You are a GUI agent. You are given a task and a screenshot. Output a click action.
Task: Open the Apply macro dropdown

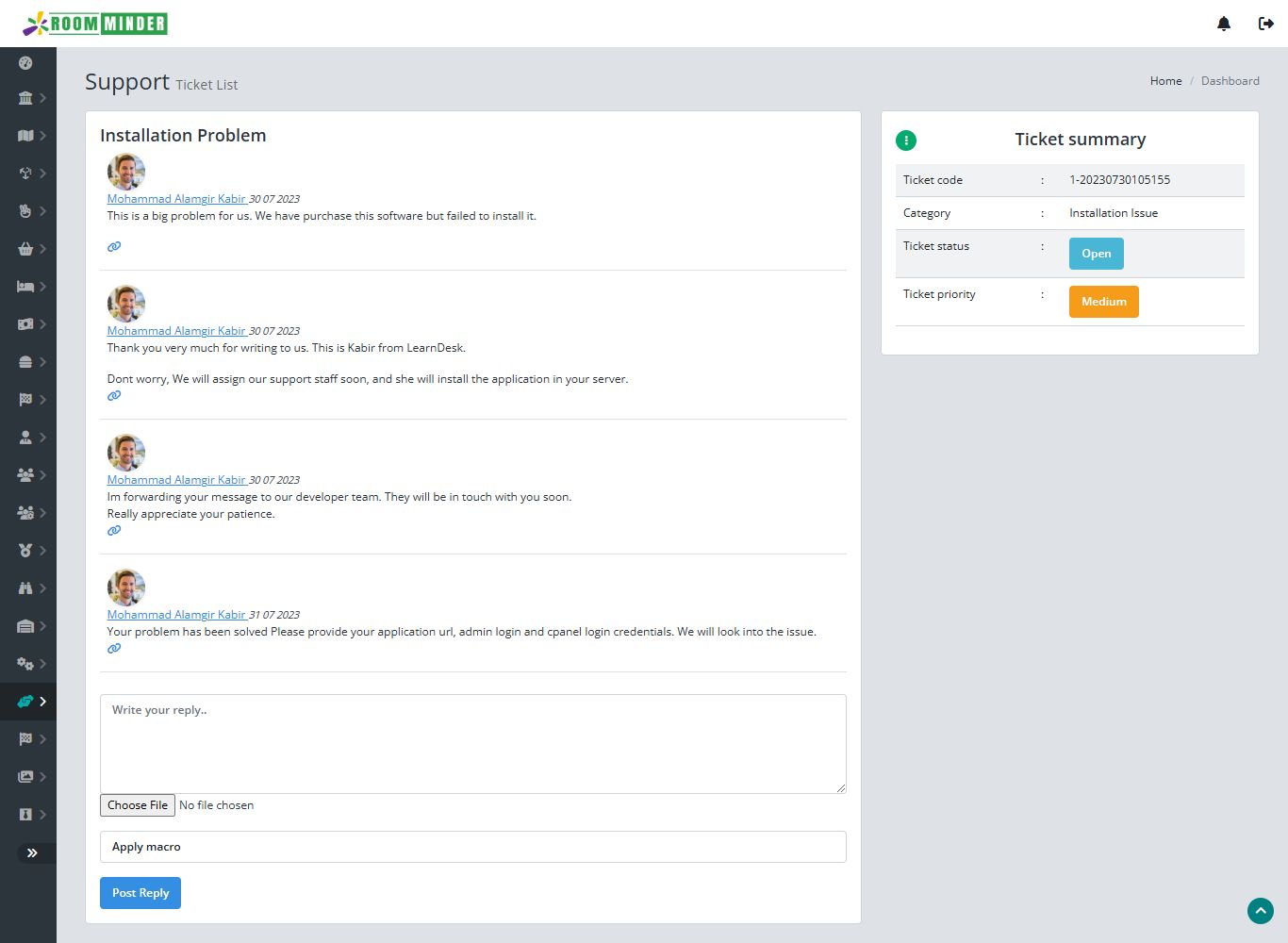coord(472,847)
